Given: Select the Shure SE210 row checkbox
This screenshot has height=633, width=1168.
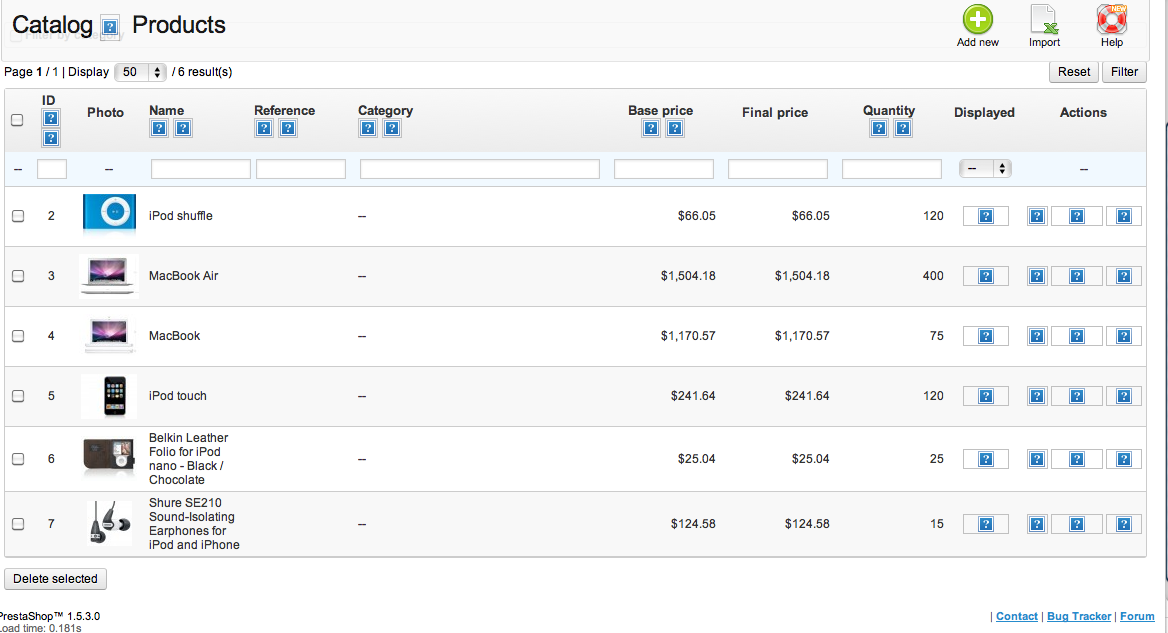Looking at the screenshot, I should click(18, 524).
